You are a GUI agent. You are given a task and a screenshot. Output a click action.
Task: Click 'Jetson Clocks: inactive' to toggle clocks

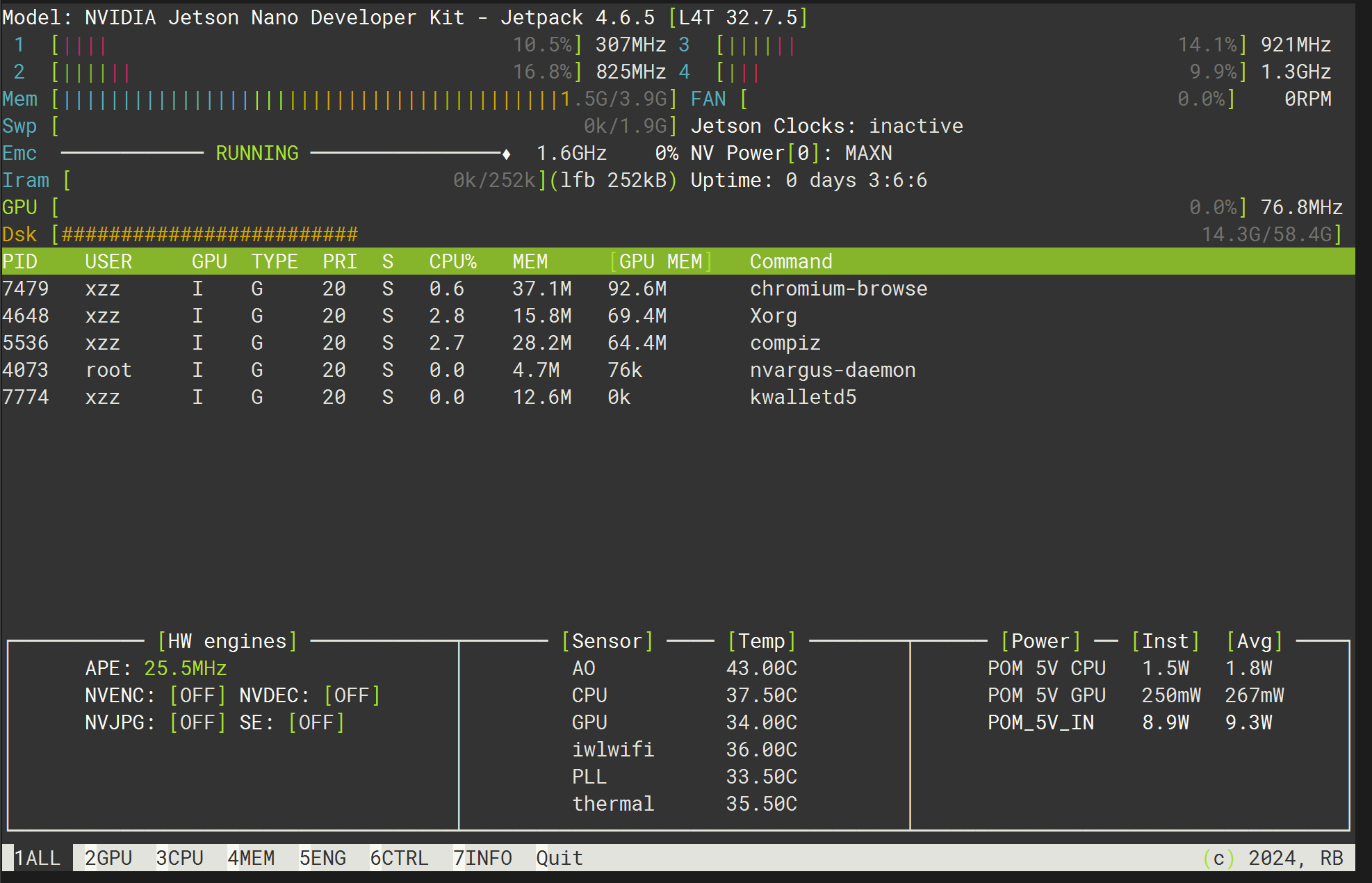click(x=826, y=126)
